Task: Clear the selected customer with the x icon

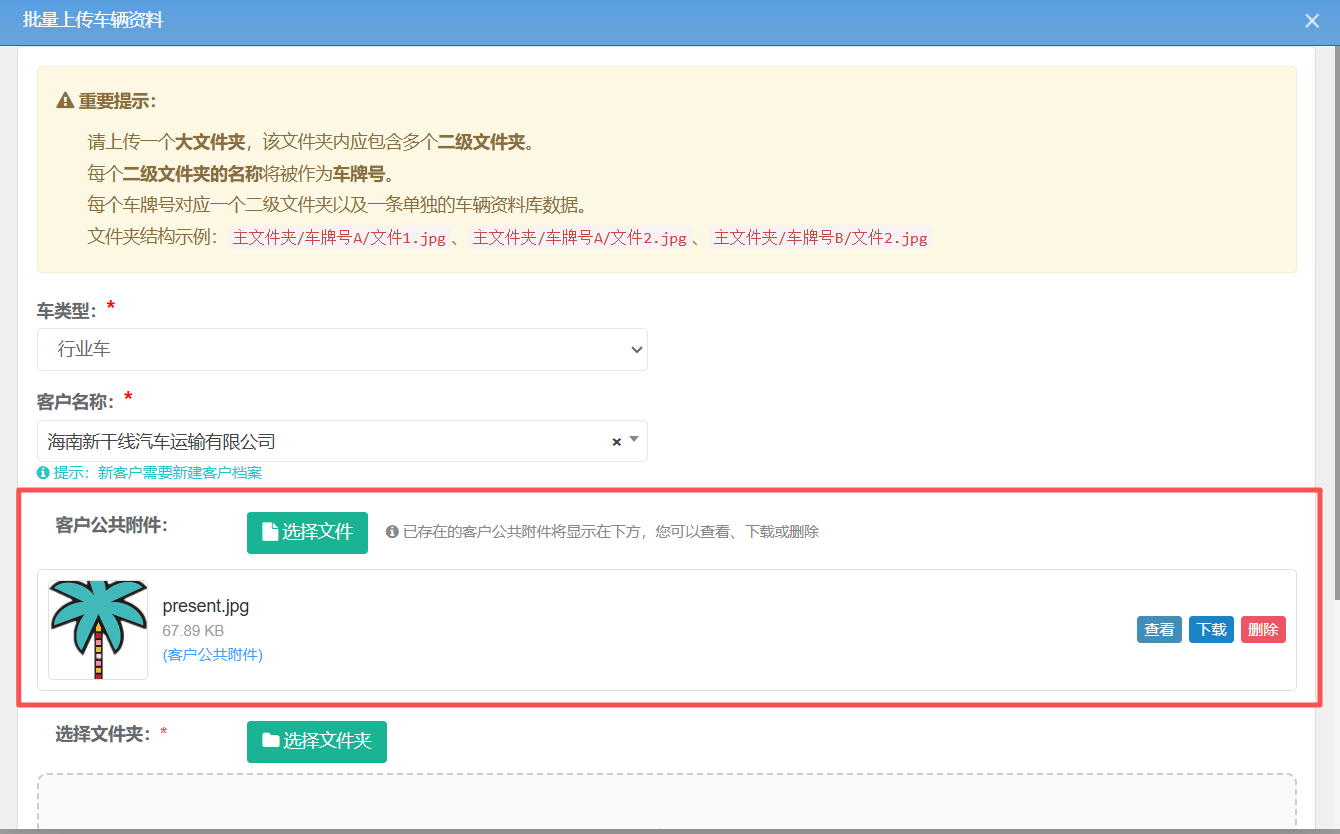Action: pos(616,442)
